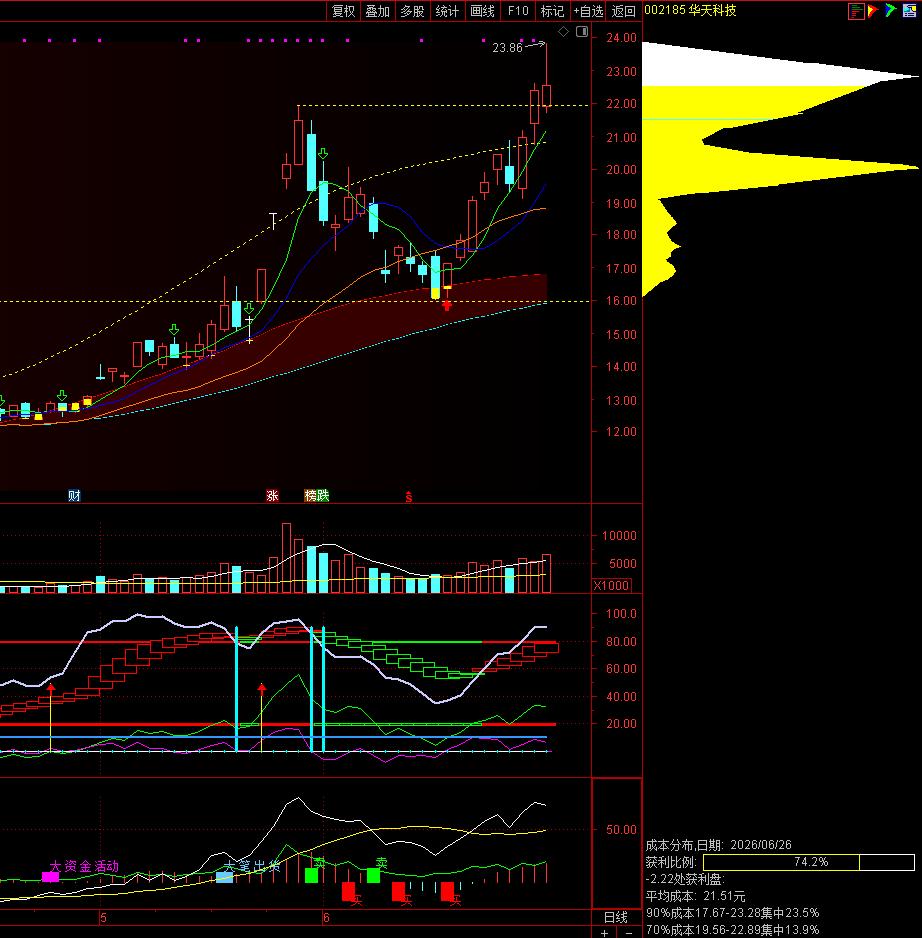Screen dimensions: 922x938
Task: Click the 获利比例 label
Action: click(x=671, y=862)
